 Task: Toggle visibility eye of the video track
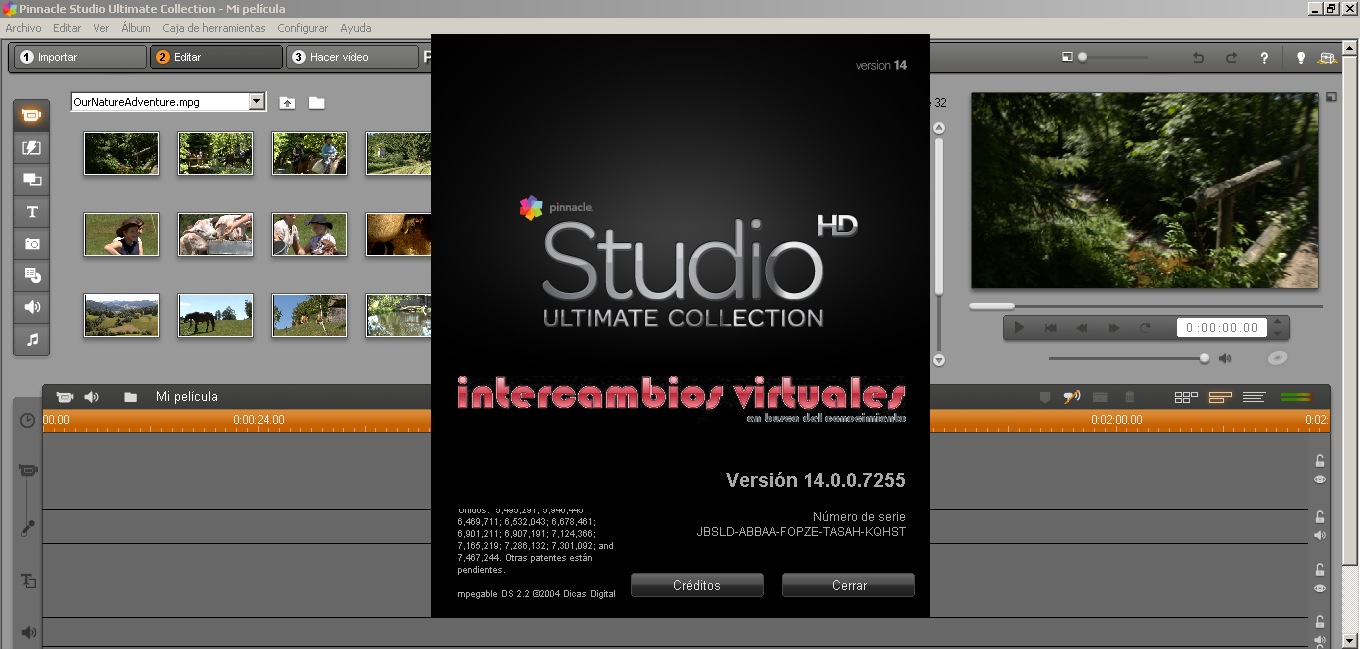(x=1320, y=480)
